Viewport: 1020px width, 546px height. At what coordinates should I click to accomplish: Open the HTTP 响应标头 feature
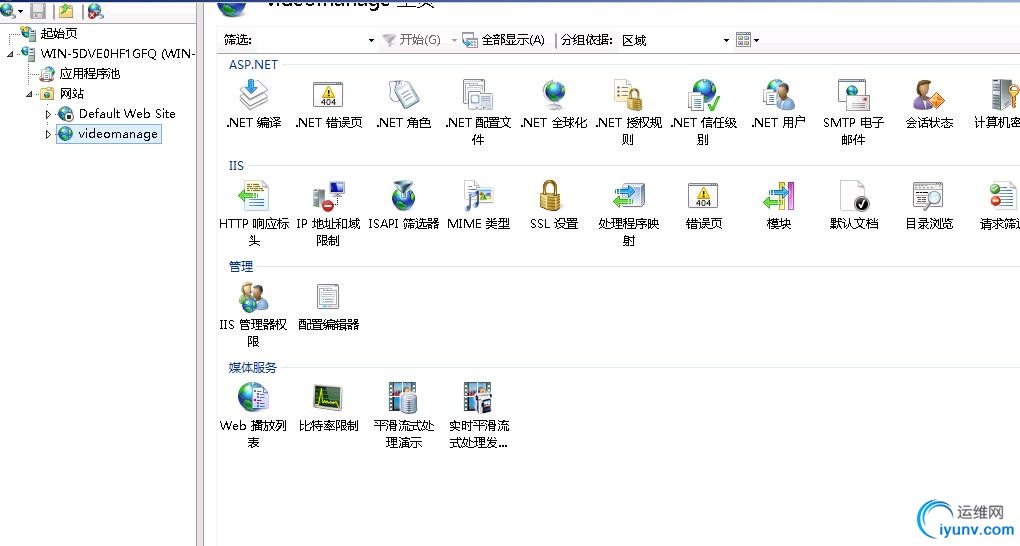254,213
